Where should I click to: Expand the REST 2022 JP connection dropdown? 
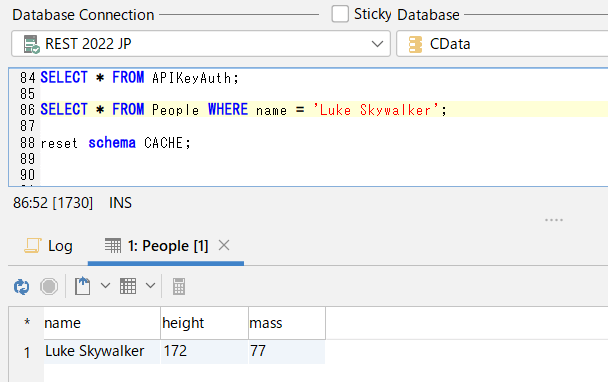point(377,44)
